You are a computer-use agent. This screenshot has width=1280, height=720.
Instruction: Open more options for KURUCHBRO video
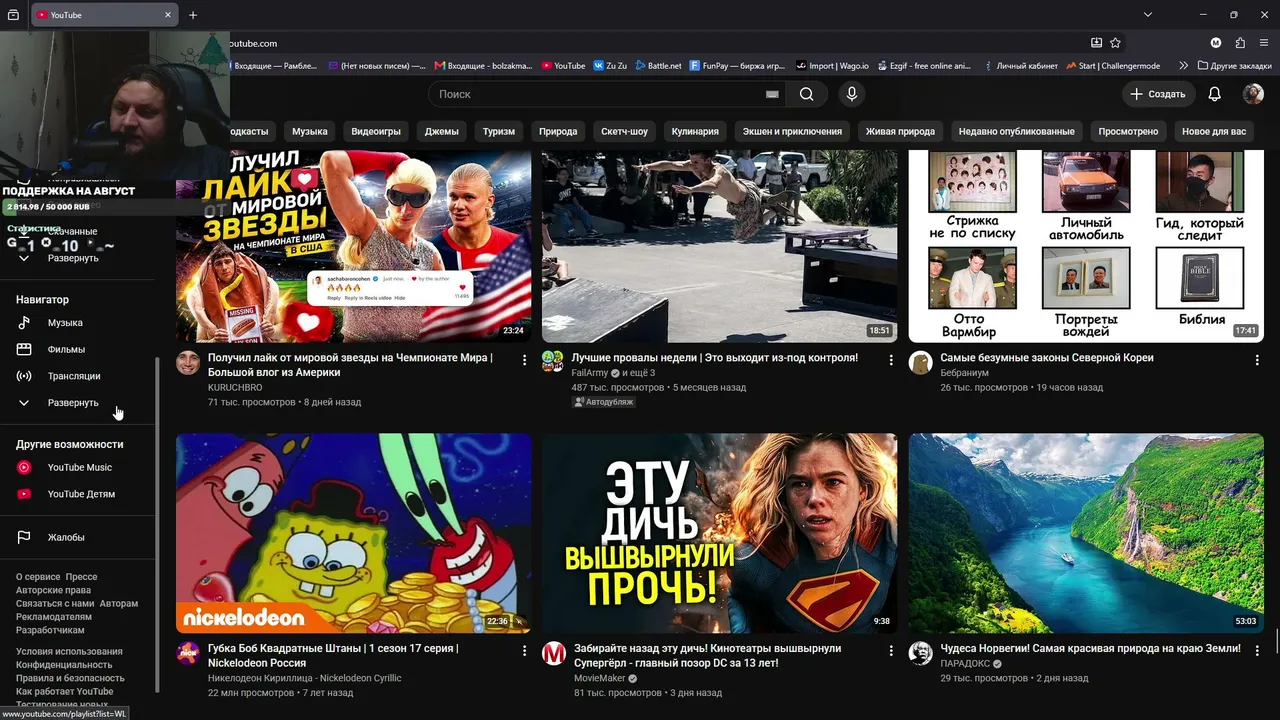(524, 360)
